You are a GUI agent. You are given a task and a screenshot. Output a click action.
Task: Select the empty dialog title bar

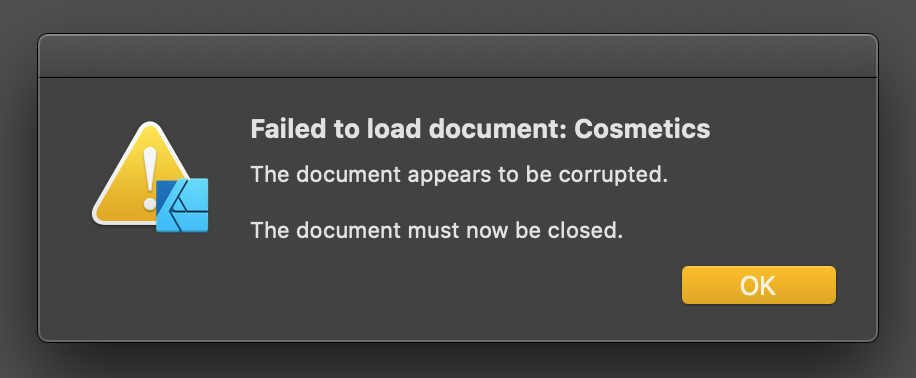458,56
